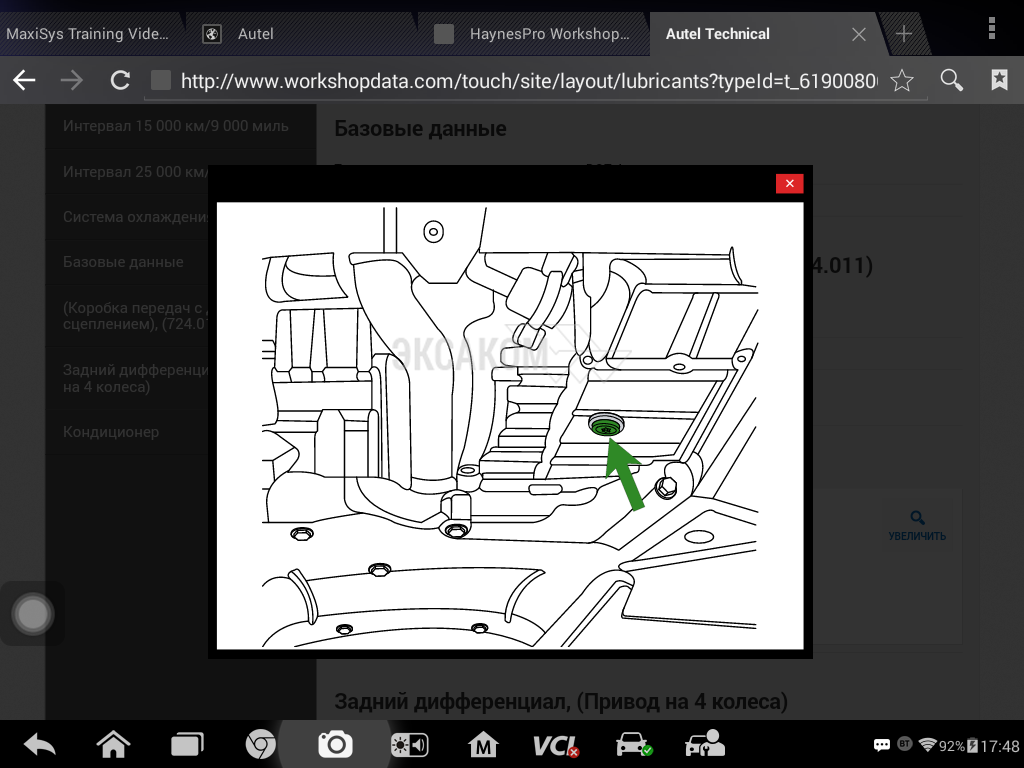Open the vehicle diagnostics car icon

[633, 745]
